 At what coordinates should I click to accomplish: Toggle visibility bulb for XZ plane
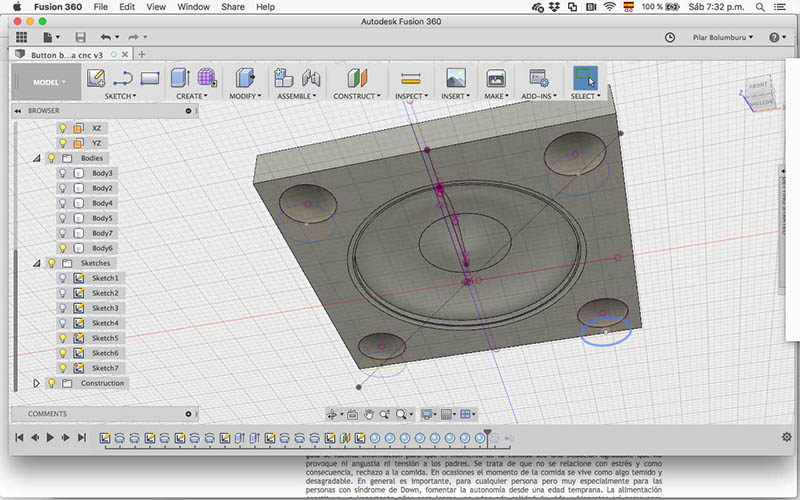63,128
